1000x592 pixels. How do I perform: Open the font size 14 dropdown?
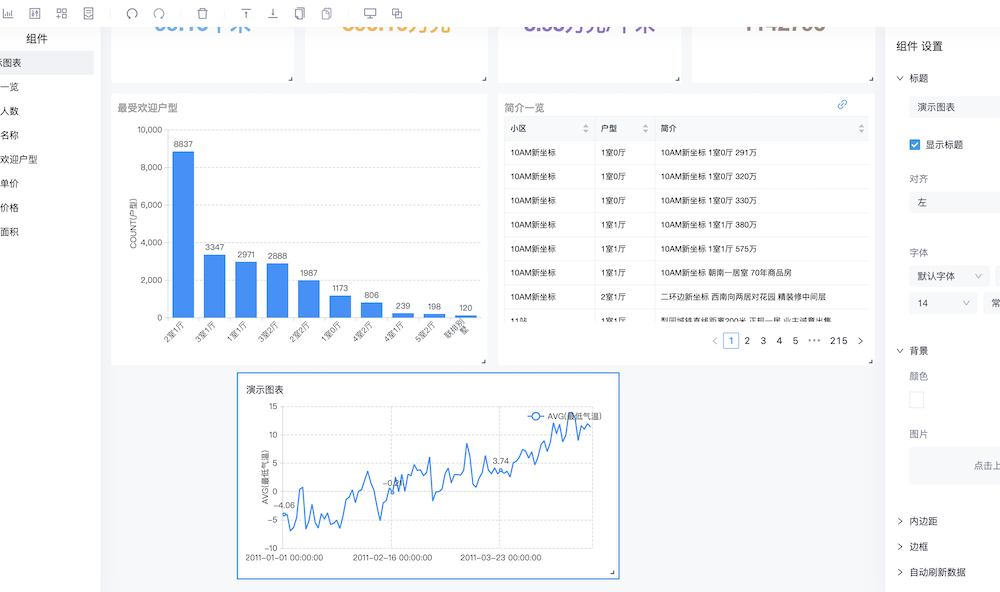point(942,303)
